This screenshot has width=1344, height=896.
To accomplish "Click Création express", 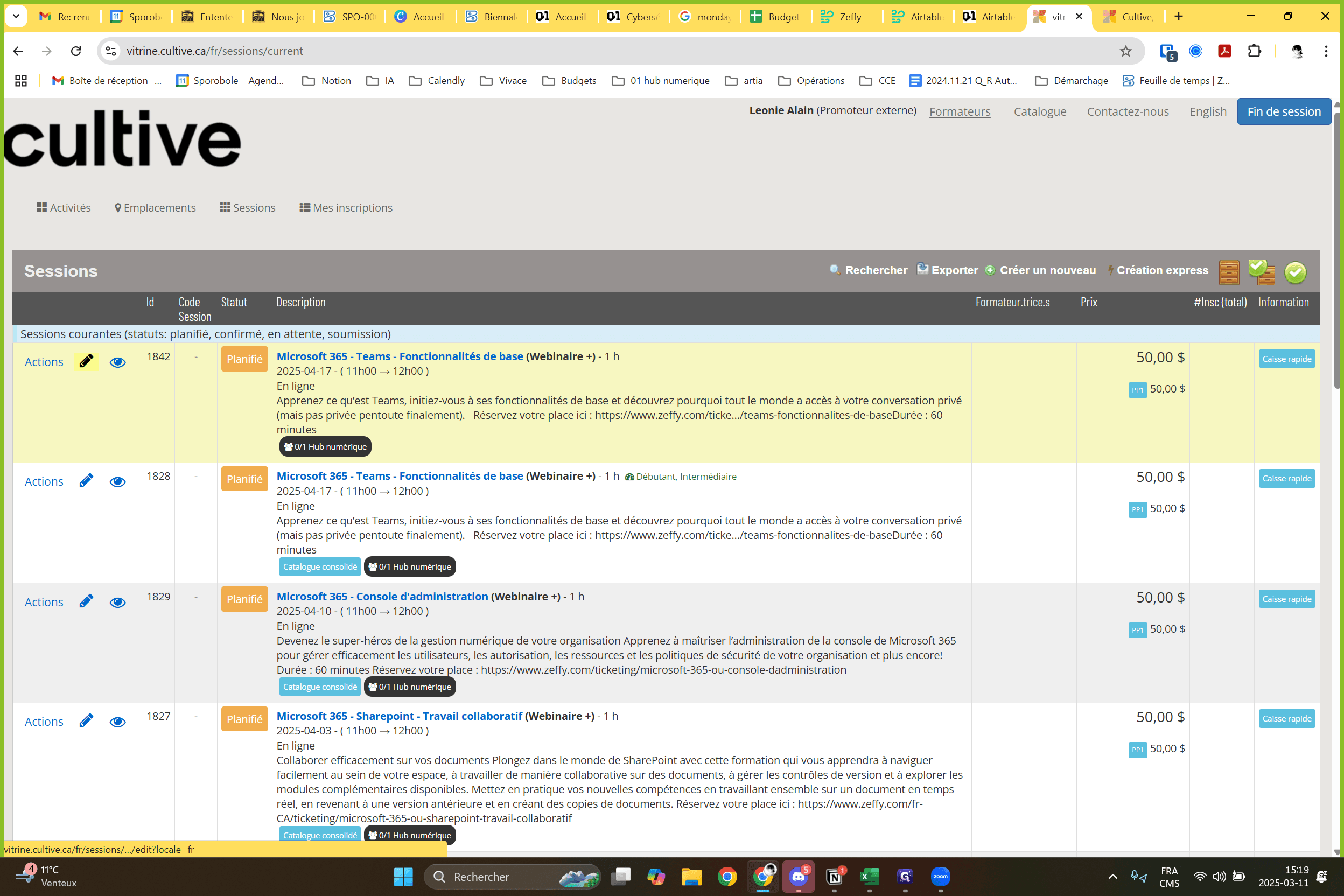I will click(1158, 270).
